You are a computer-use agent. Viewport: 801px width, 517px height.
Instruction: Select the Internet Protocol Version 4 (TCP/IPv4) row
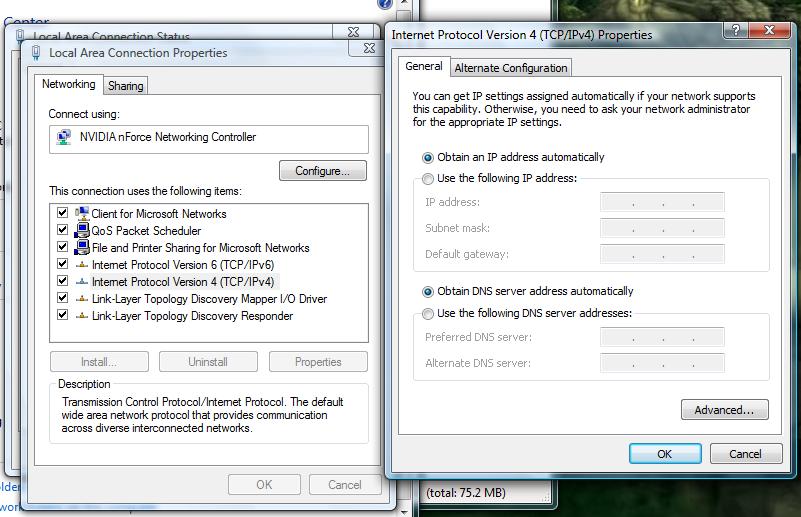(183, 281)
